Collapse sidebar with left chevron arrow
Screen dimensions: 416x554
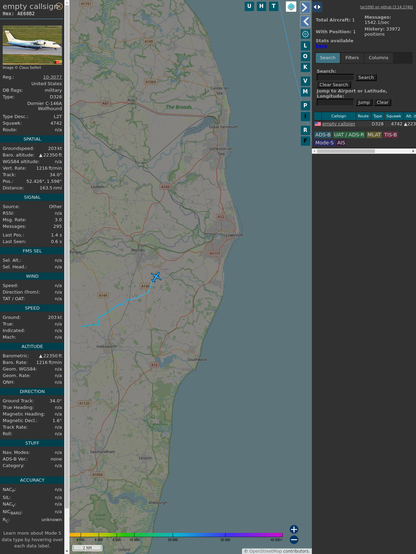tap(305, 22)
